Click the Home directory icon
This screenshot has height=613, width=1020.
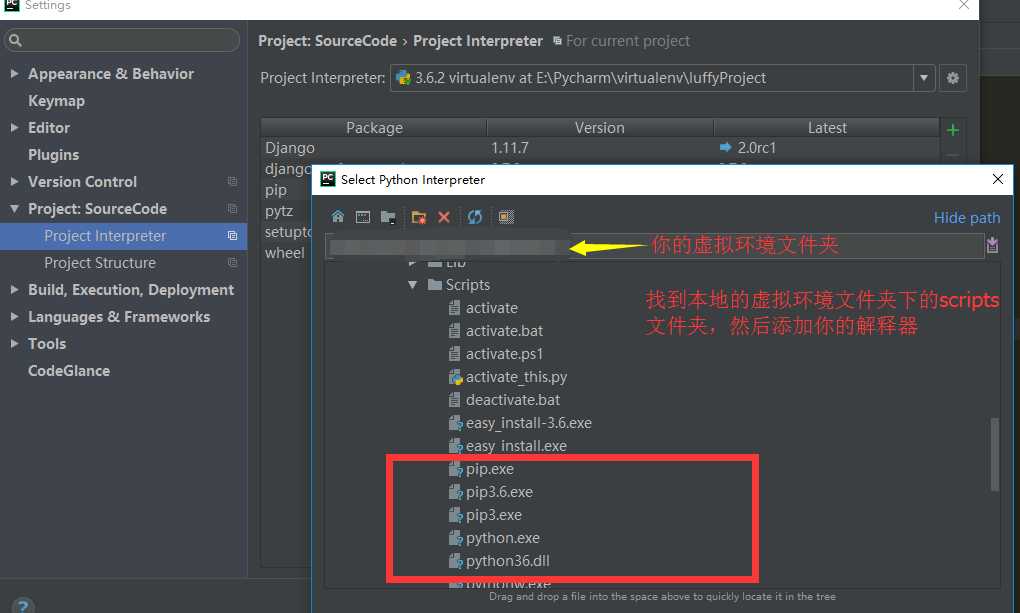click(338, 217)
